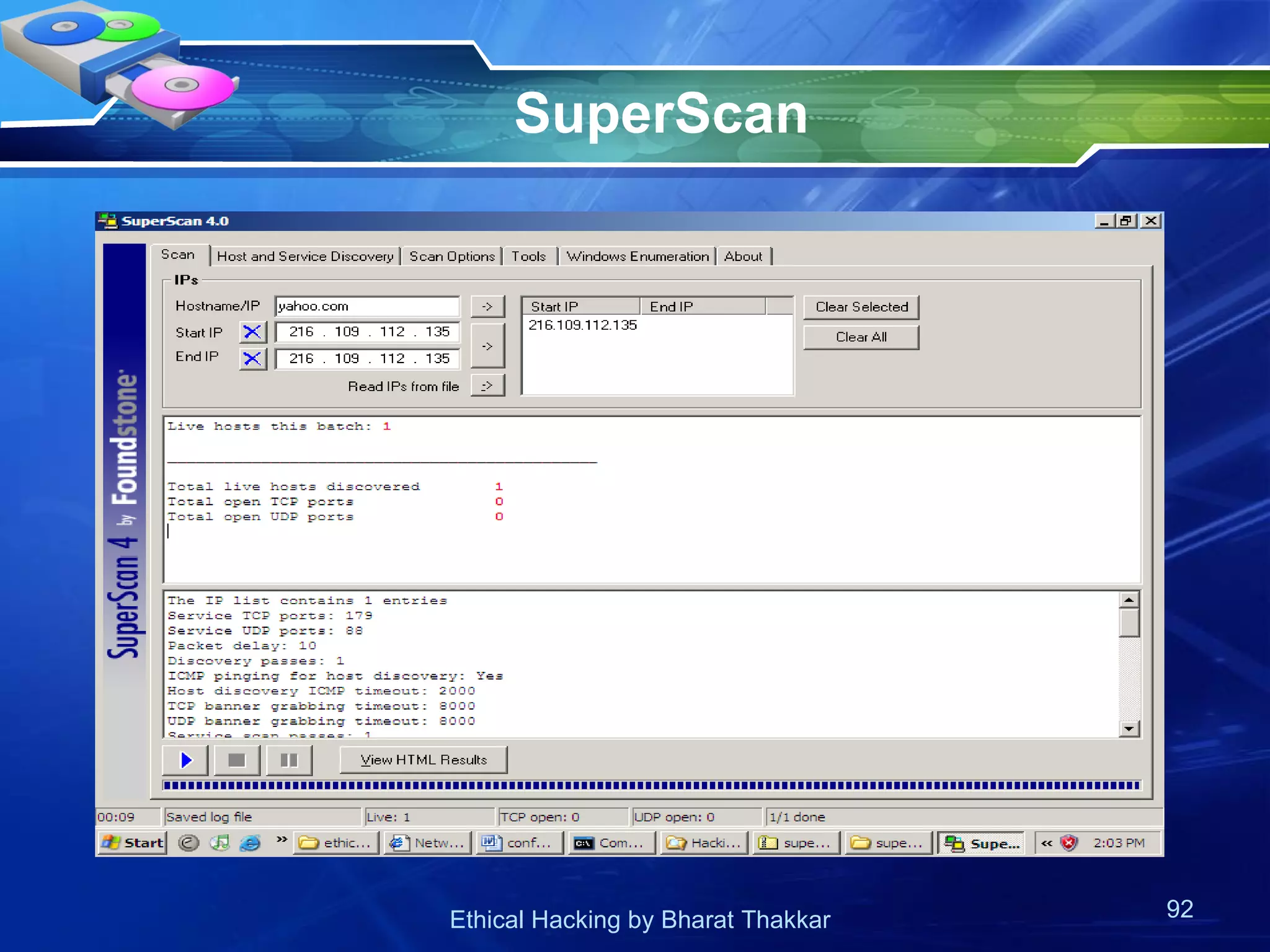
Task: Select the 216.109.112.135 entry in the IP list
Action: pos(582,325)
